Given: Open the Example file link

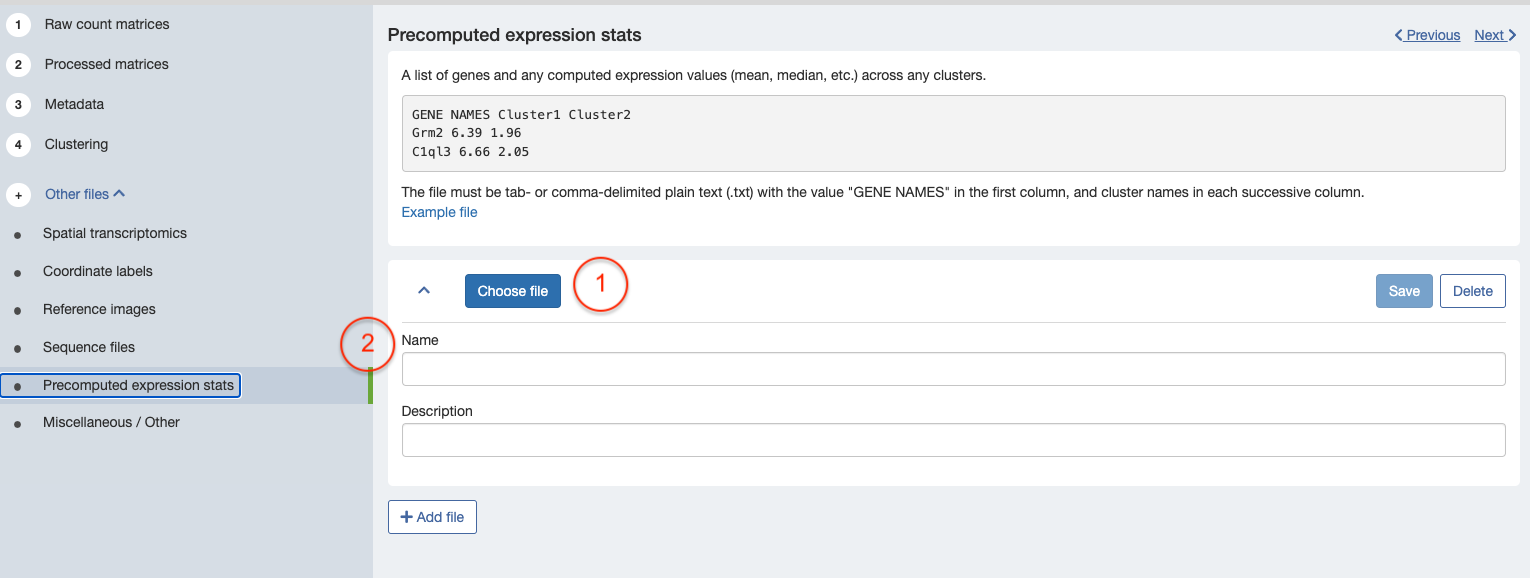Looking at the screenshot, I should pyautogui.click(x=439, y=212).
